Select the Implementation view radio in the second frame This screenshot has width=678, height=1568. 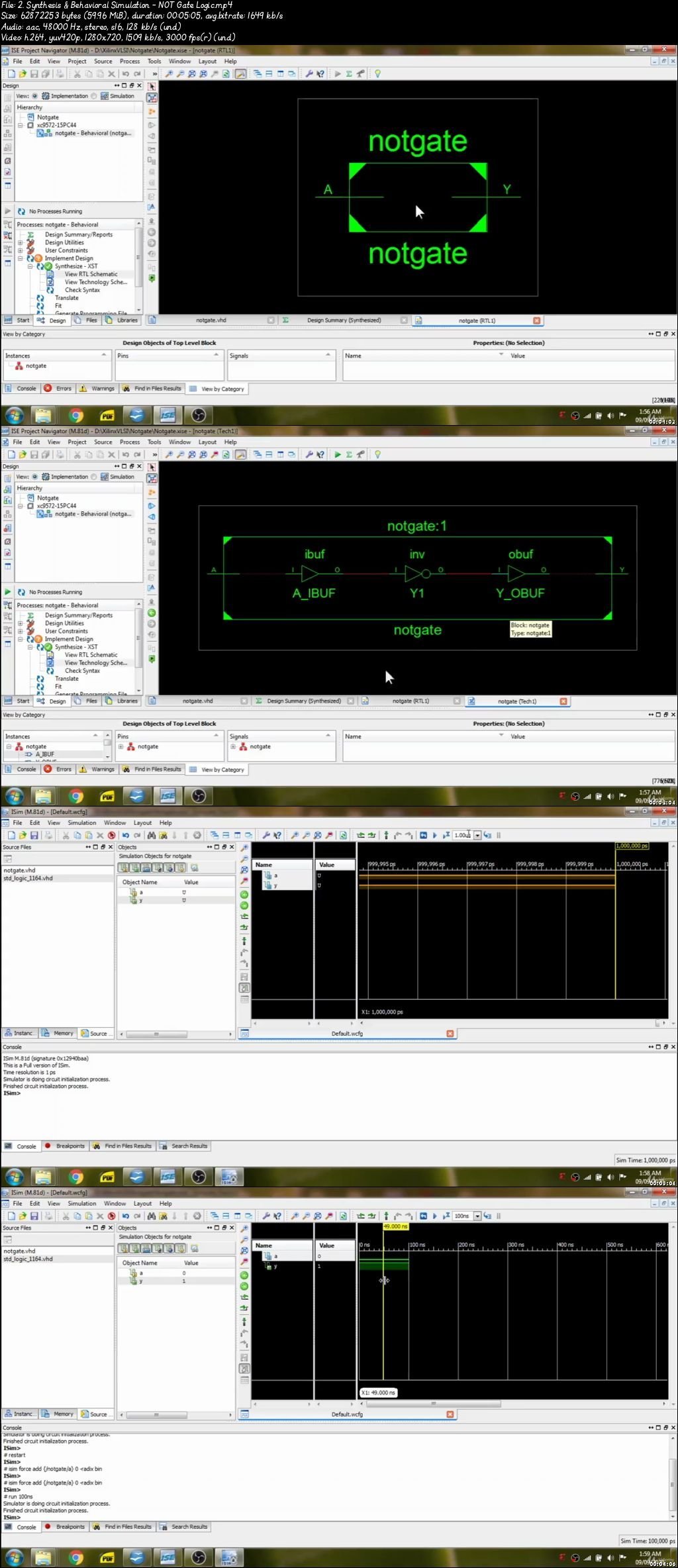(x=35, y=477)
